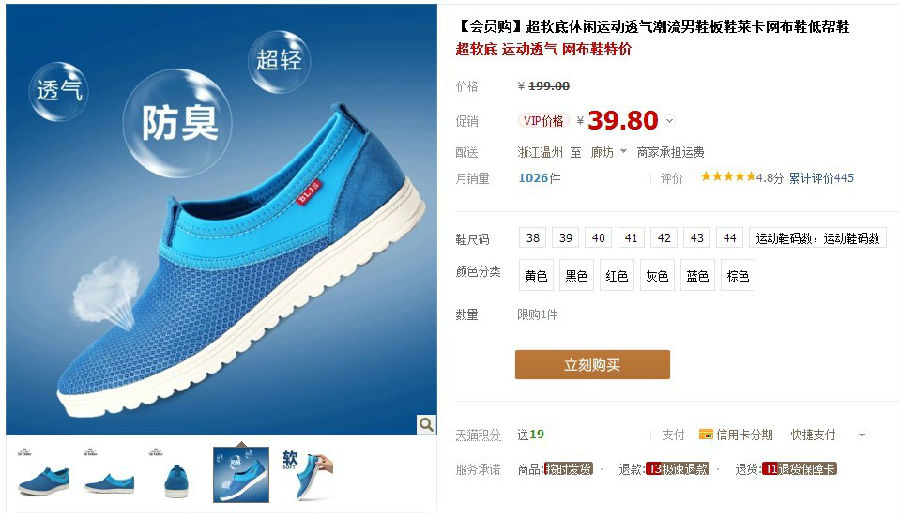
Task: Click the 退货保障卡 return badge
Action: pos(800,469)
